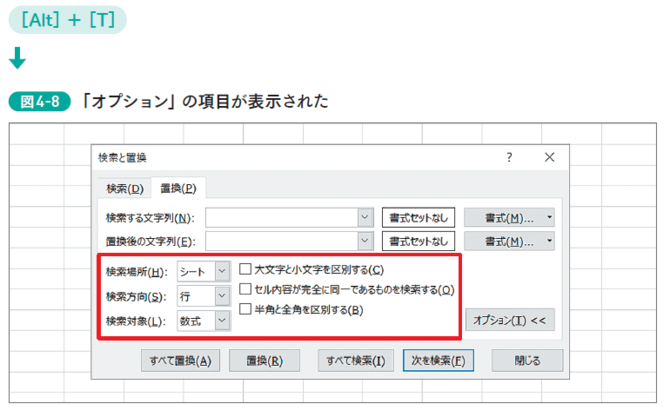Toggle 半角と全角を区別する checkbox
This screenshot has height=417, width=670.
(245, 309)
